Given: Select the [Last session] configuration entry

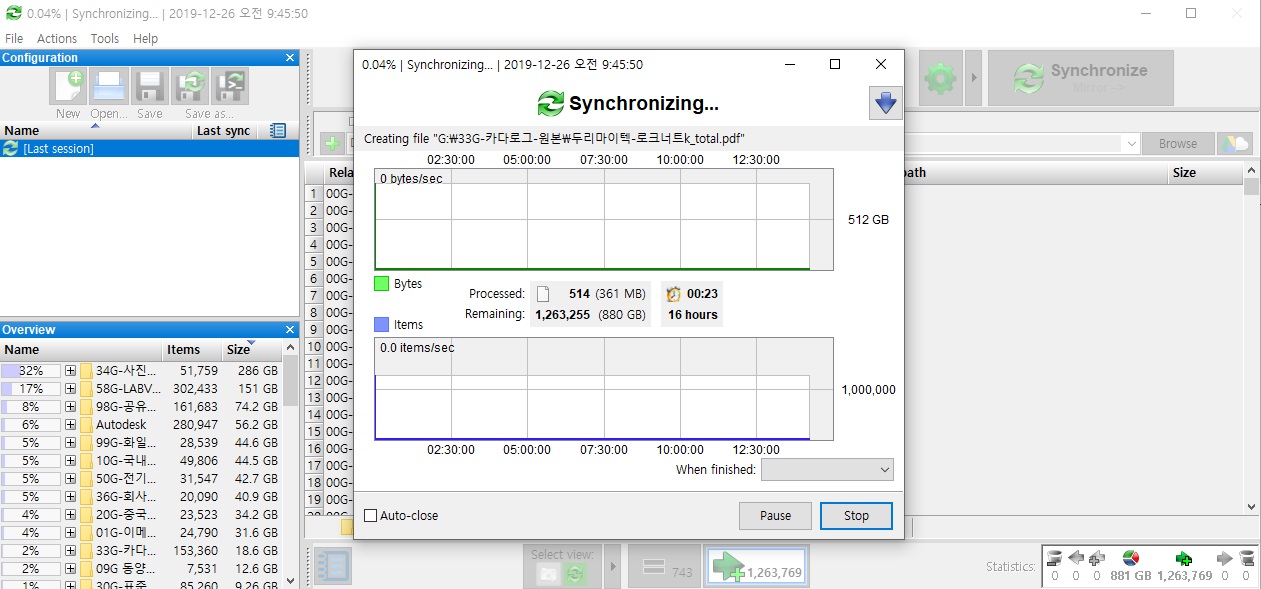Looking at the screenshot, I should click(x=149, y=148).
